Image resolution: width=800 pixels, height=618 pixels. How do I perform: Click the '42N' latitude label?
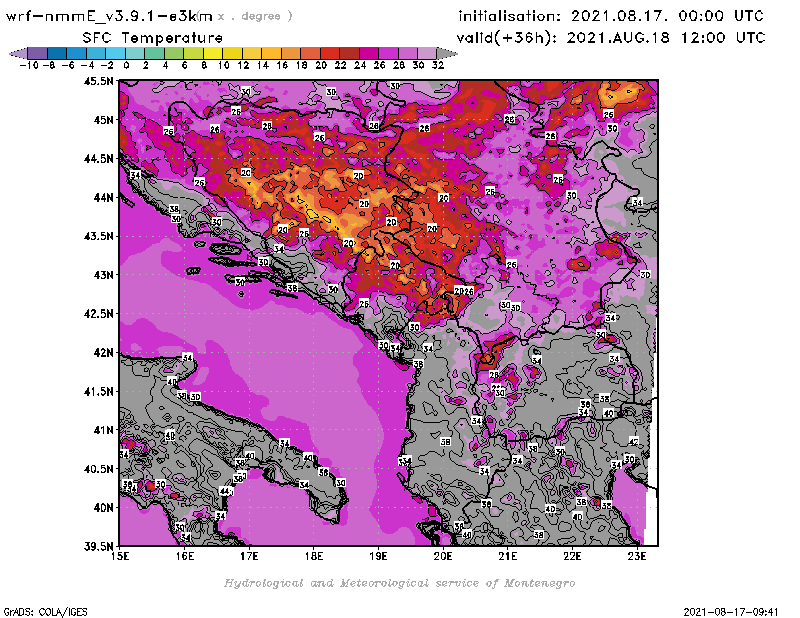tap(103, 353)
